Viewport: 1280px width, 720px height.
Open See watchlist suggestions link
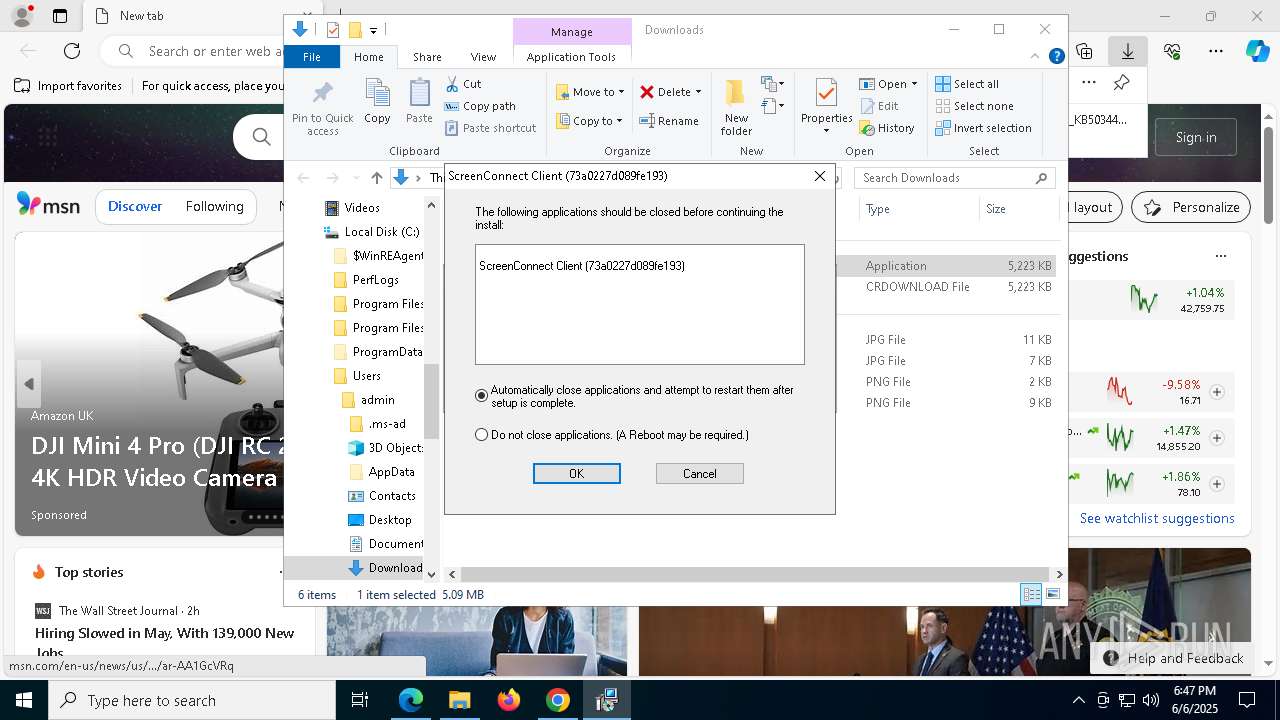pyautogui.click(x=1157, y=518)
